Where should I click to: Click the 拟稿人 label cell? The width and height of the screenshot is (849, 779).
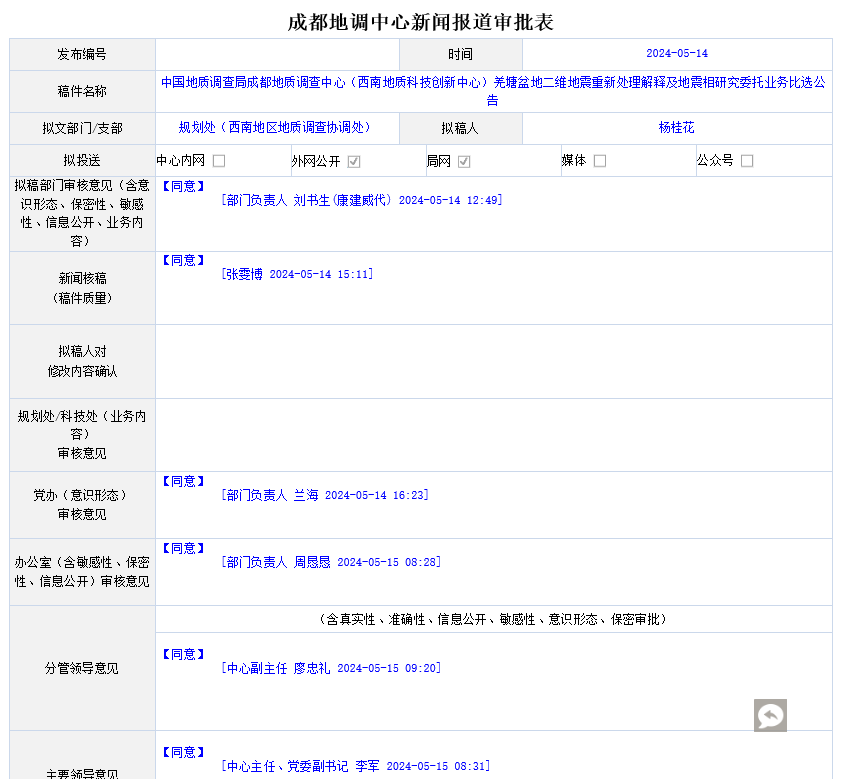point(460,128)
